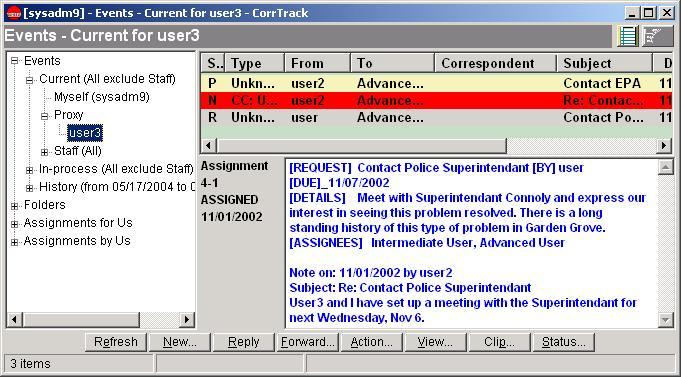Click 'Note on: 11/01/2002 by user2' line

[x=370, y=273]
